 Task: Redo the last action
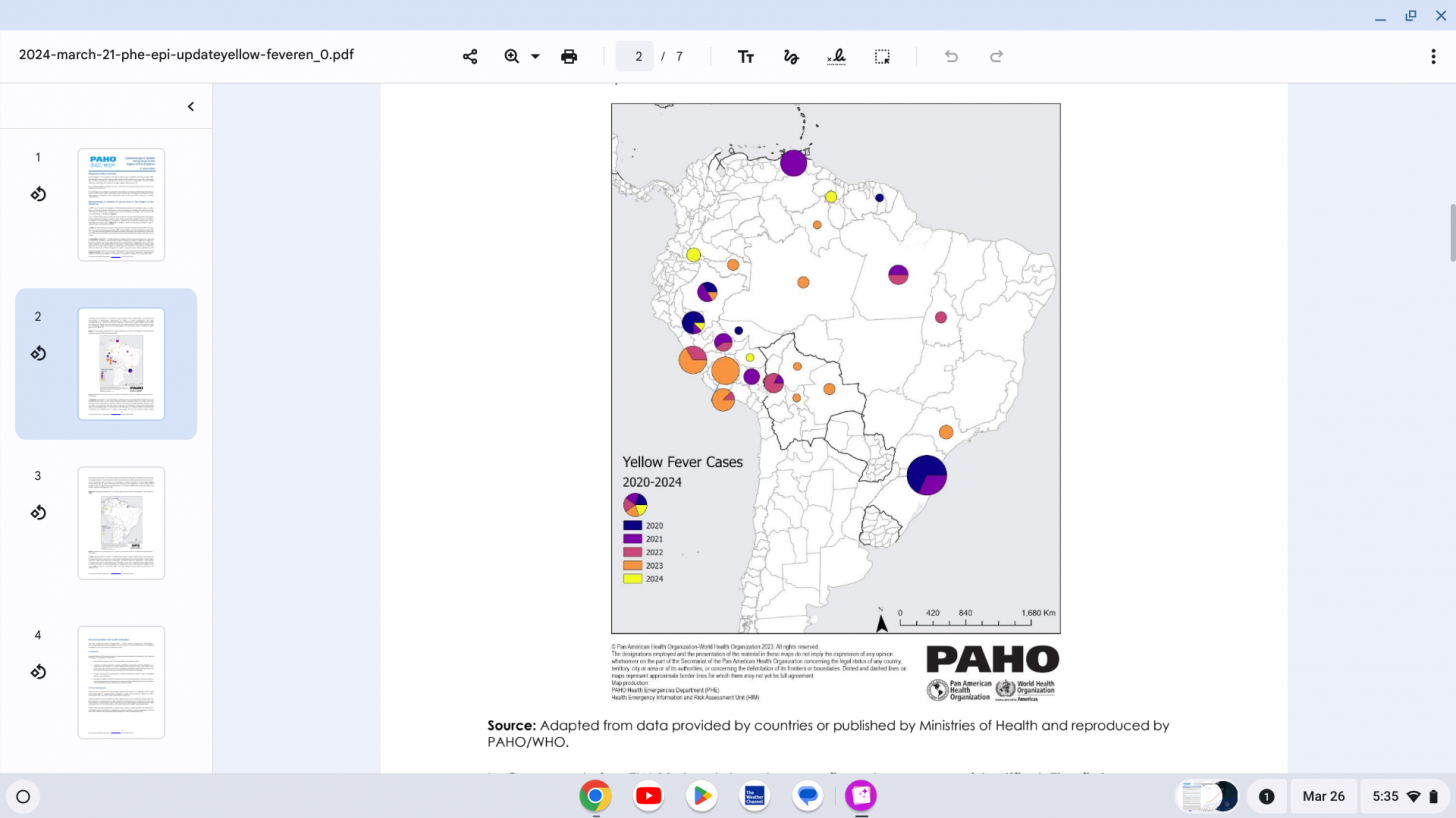(x=996, y=56)
